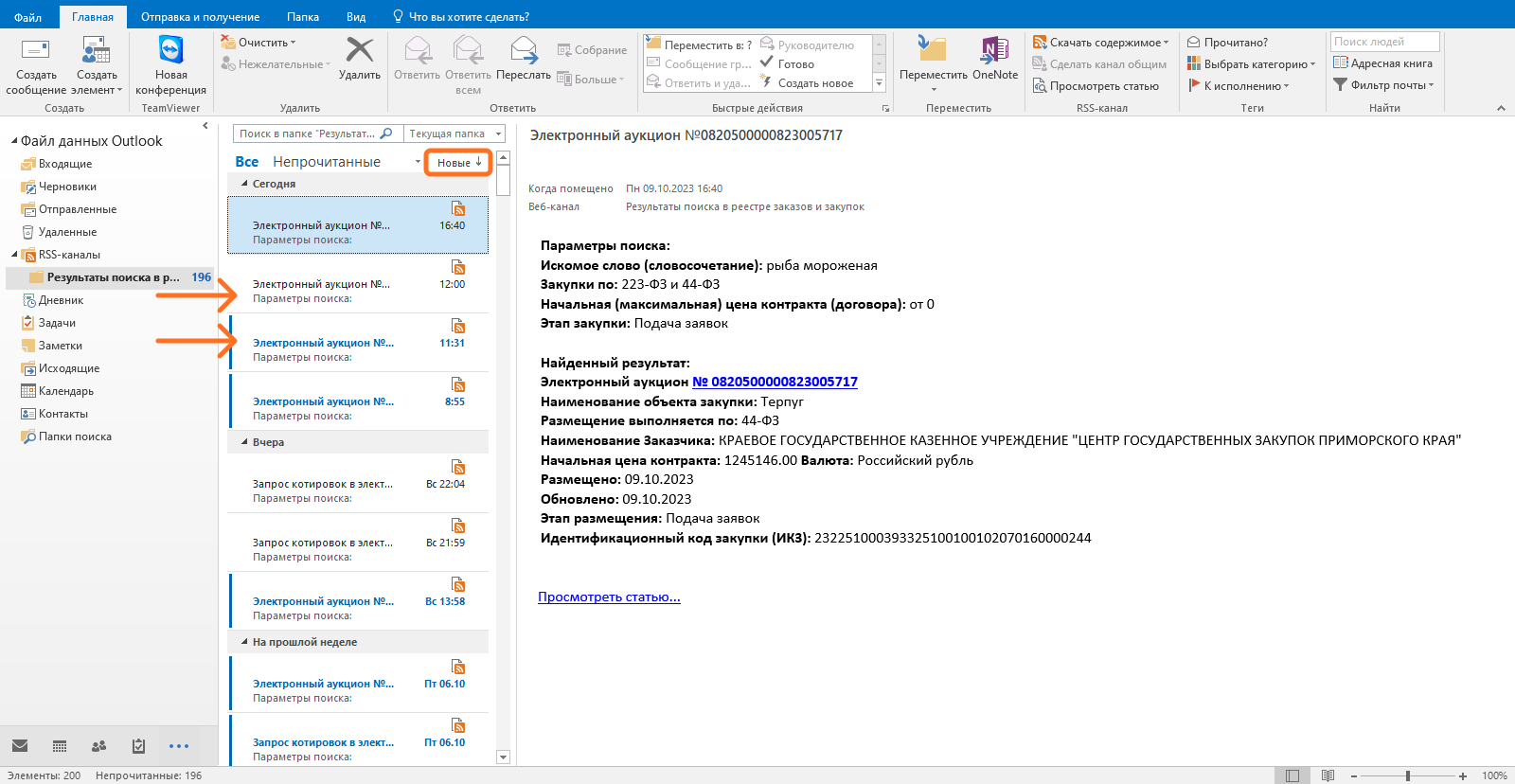Delete the selected item
Image resolution: width=1515 pixels, height=784 pixels.
(x=360, y=59)
